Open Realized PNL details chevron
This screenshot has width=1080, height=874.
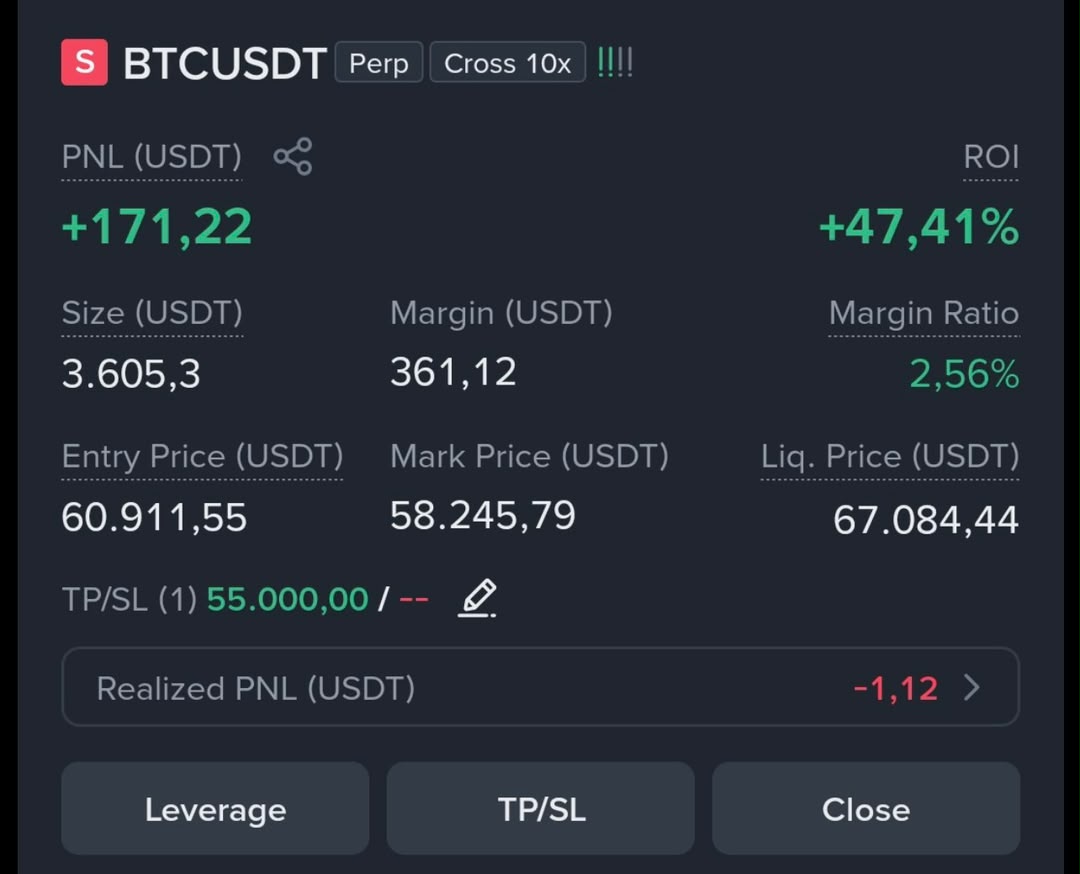click(972, 687)
